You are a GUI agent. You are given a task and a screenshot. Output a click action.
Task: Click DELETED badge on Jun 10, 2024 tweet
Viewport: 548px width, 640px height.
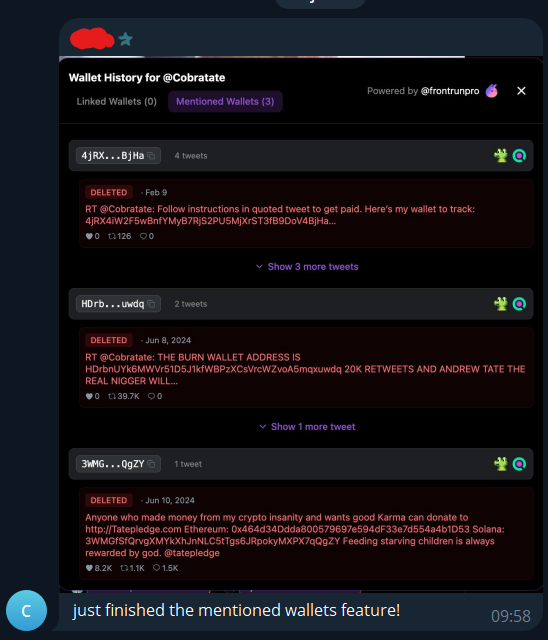point(109,500)
